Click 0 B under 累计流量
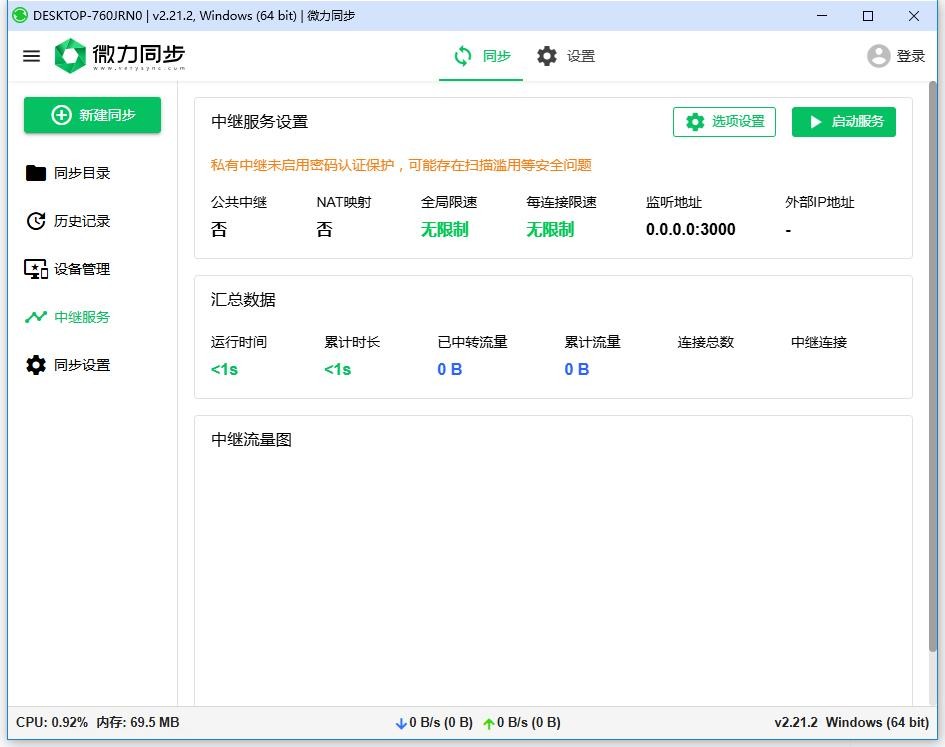Image resolution: width=945 pixels, height=747 pixels. click(577, 369)
